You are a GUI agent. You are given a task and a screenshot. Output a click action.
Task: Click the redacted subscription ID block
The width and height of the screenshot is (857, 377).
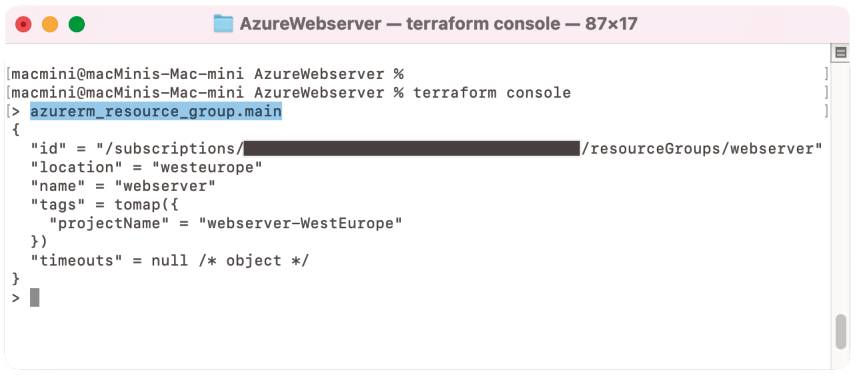412,148
